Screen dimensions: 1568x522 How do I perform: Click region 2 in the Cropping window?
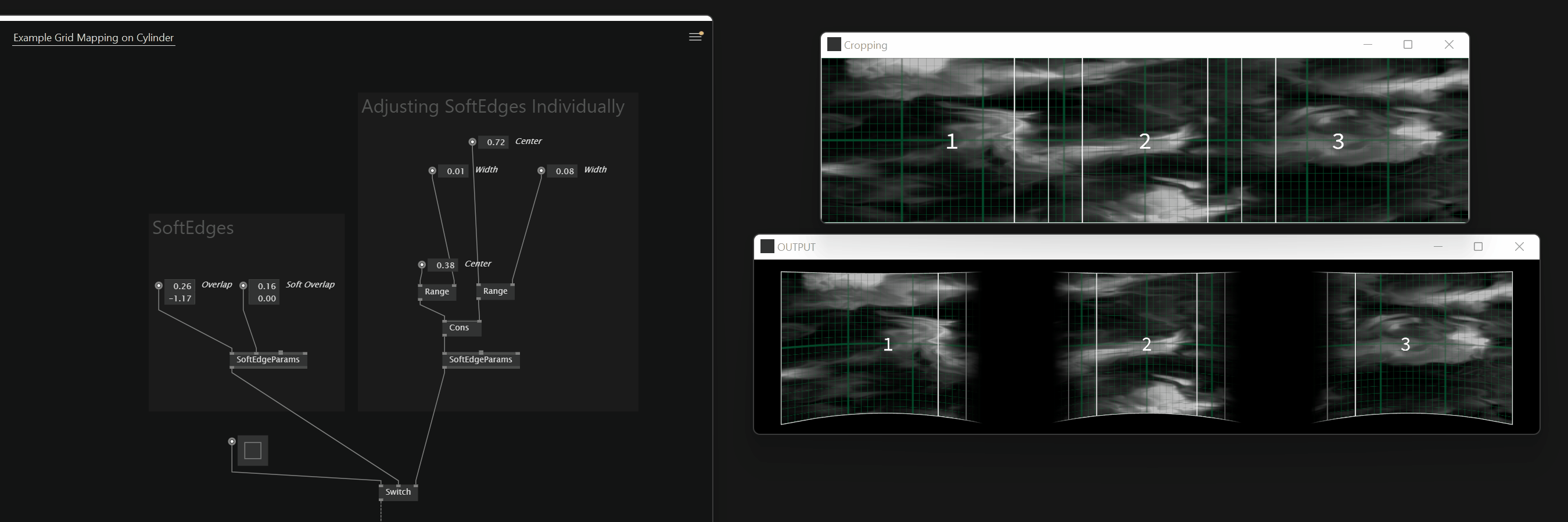[x=1145, y=141]
